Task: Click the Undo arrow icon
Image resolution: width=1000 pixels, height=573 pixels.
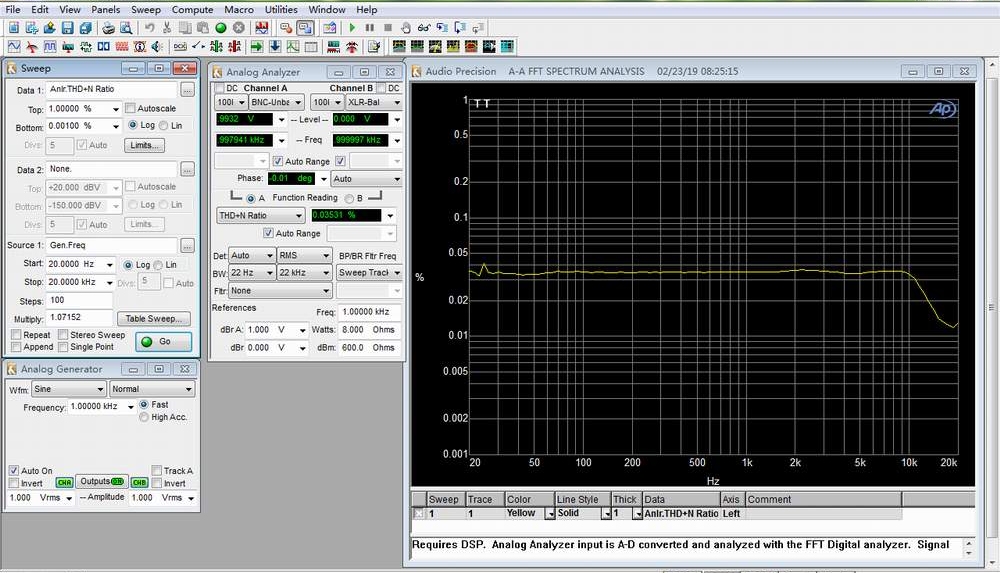Action: click(149, 28)
